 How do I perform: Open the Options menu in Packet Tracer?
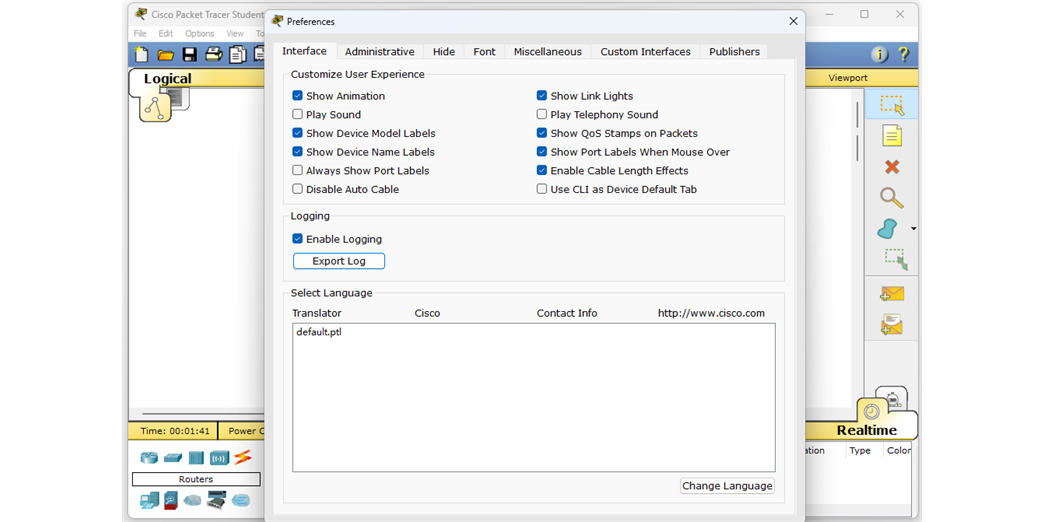click(x=200, y=33)
